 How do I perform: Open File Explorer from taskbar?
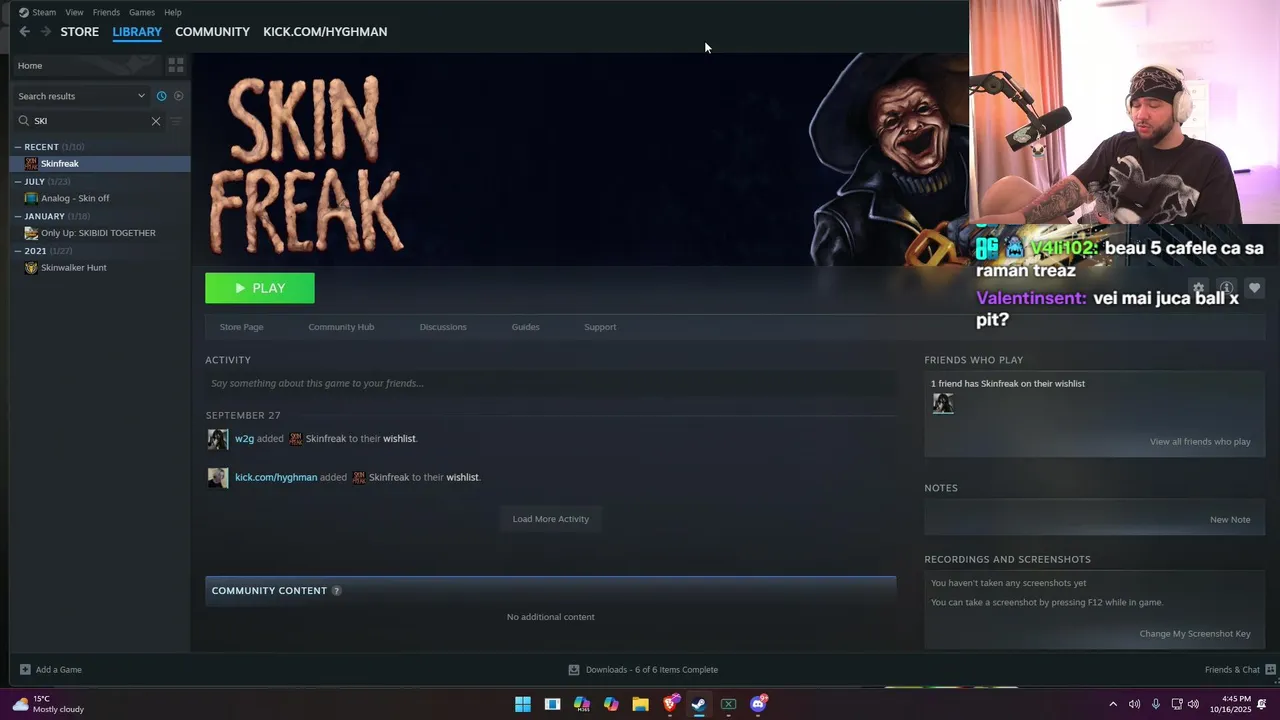pos(640,704)
